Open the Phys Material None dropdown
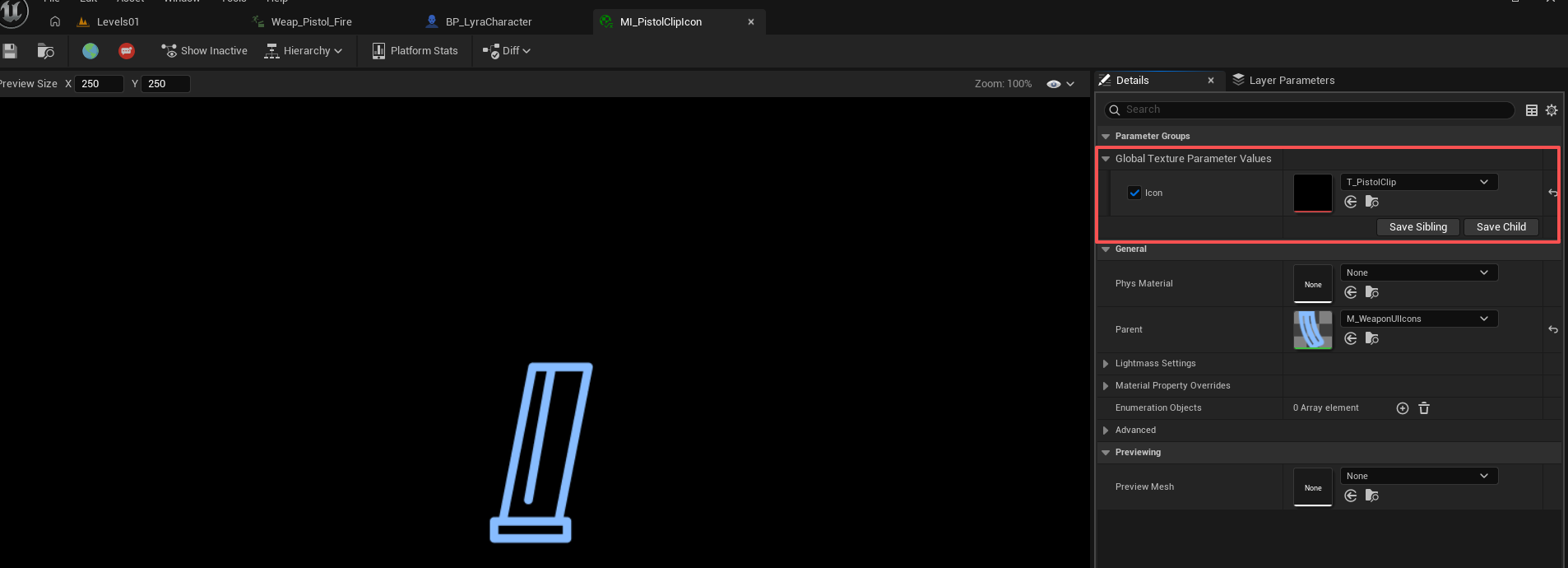This screenshot has width=1568, height=568. coord(1418,272)
